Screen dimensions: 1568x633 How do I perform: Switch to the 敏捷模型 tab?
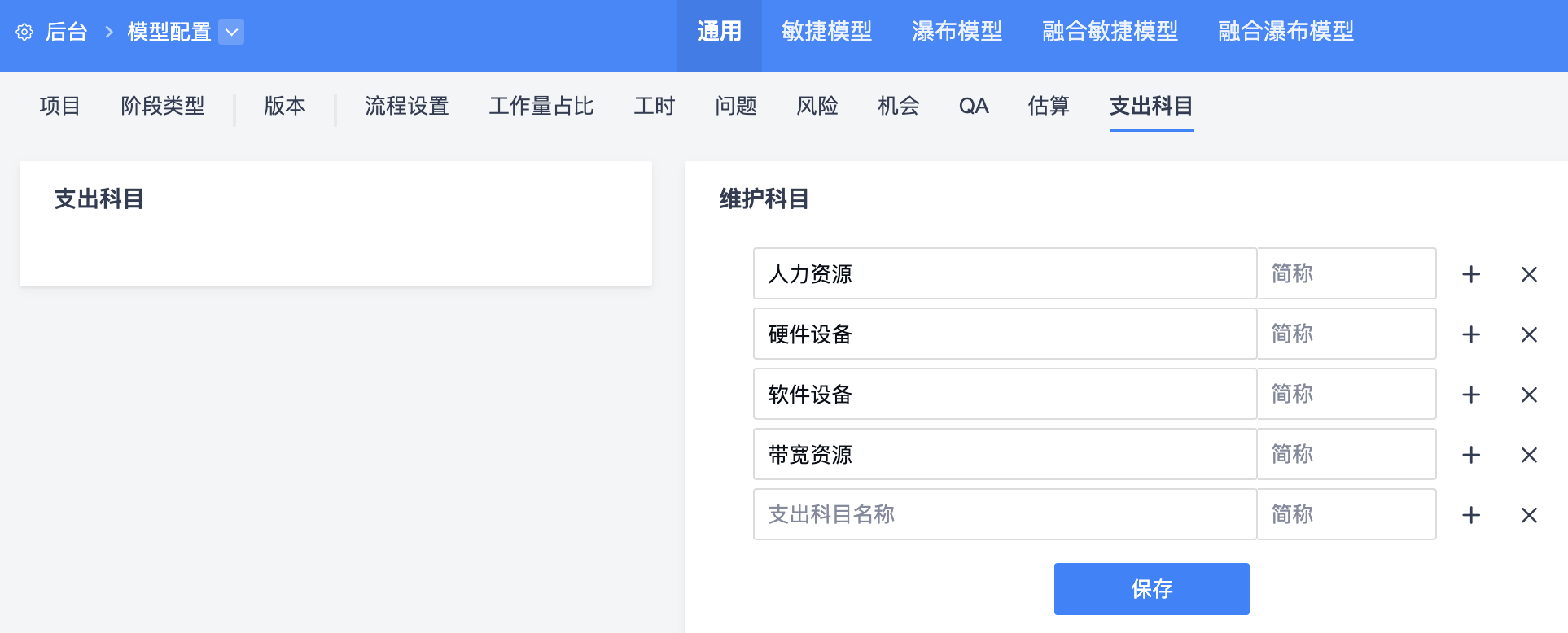[826, 32]
